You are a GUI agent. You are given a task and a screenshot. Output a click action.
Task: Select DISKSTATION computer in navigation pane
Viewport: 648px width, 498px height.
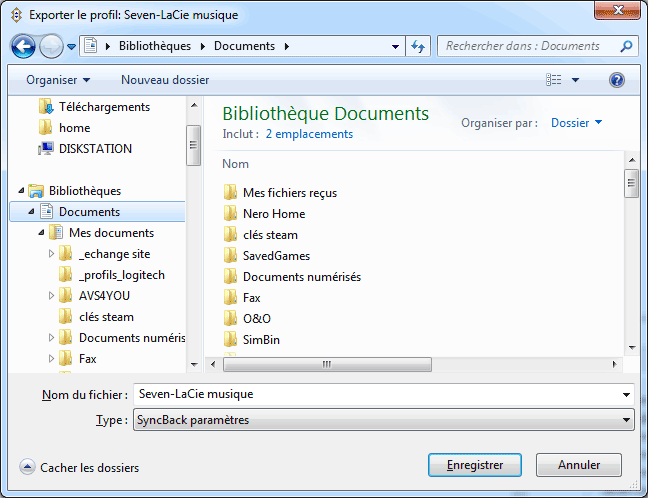coord(94,149)
